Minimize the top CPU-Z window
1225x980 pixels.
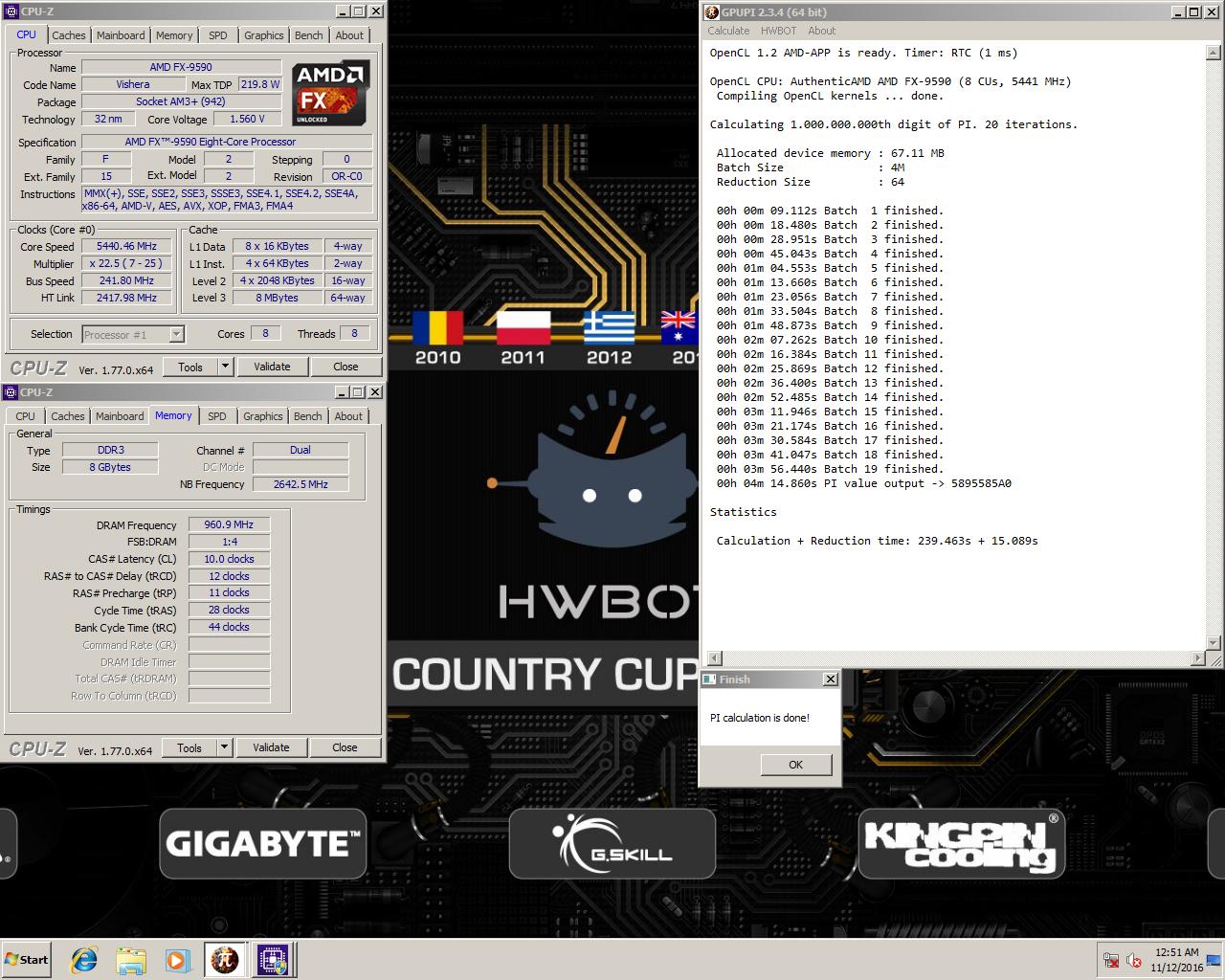tap(342, 11)
